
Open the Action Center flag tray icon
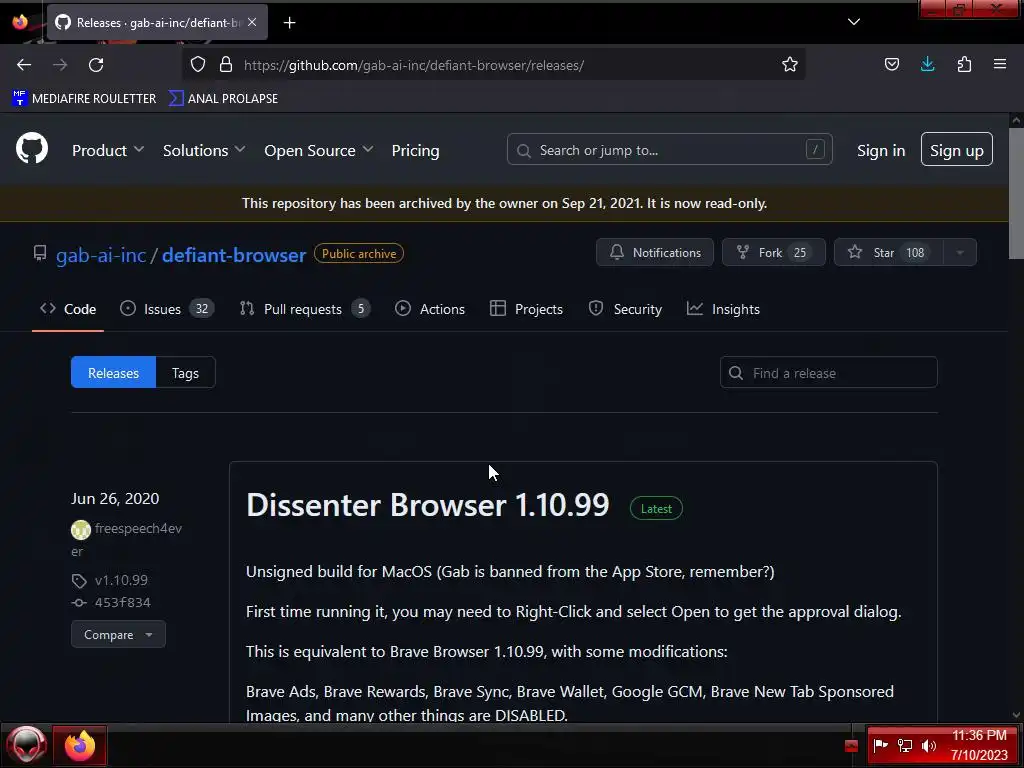pyautogui.click(x=880, y=745)
